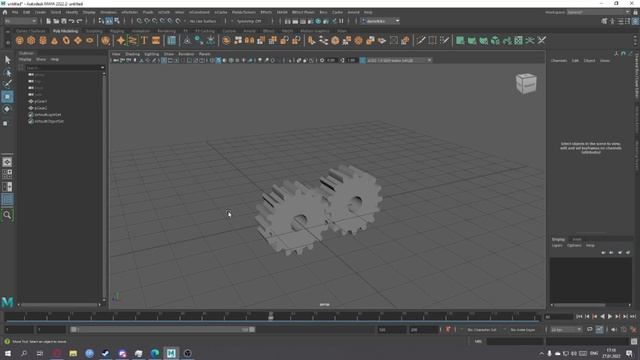Toggle Snap to Grids on status line

click(x=139, y=21)
